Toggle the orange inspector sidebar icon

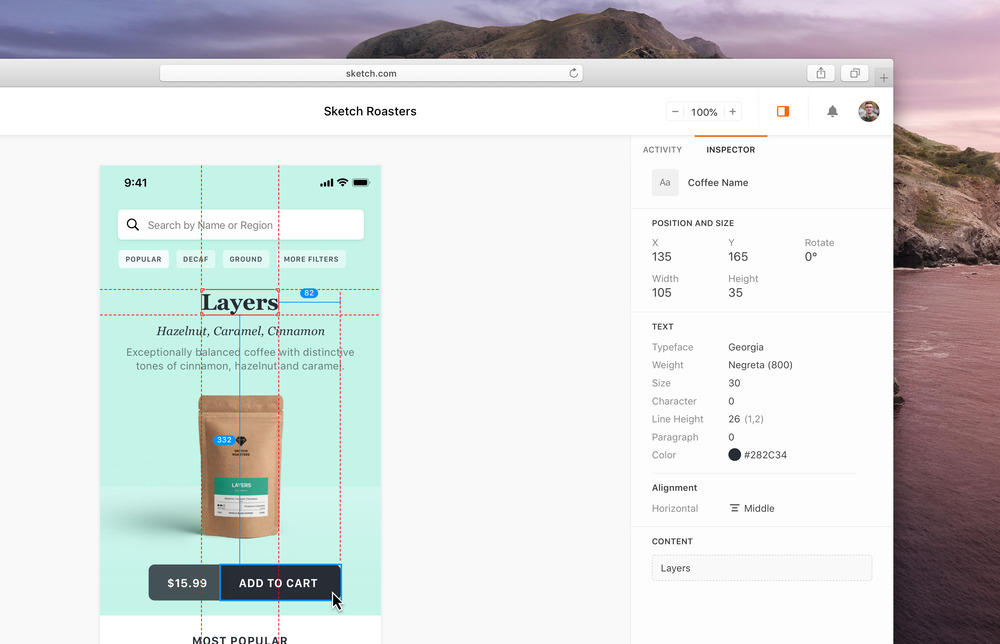783,112
